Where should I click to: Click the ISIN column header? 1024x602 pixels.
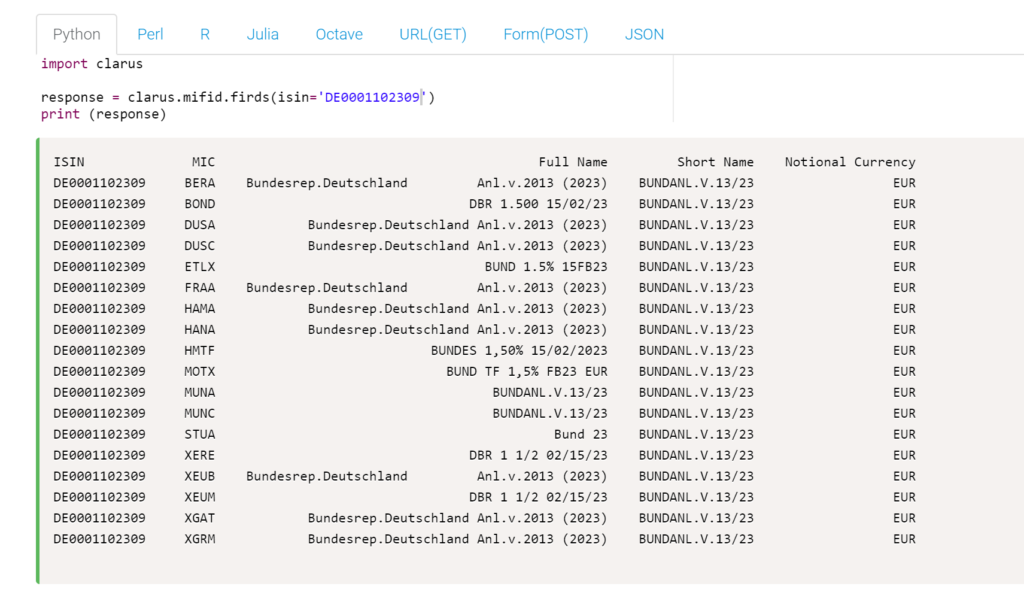tap(69, 162)
